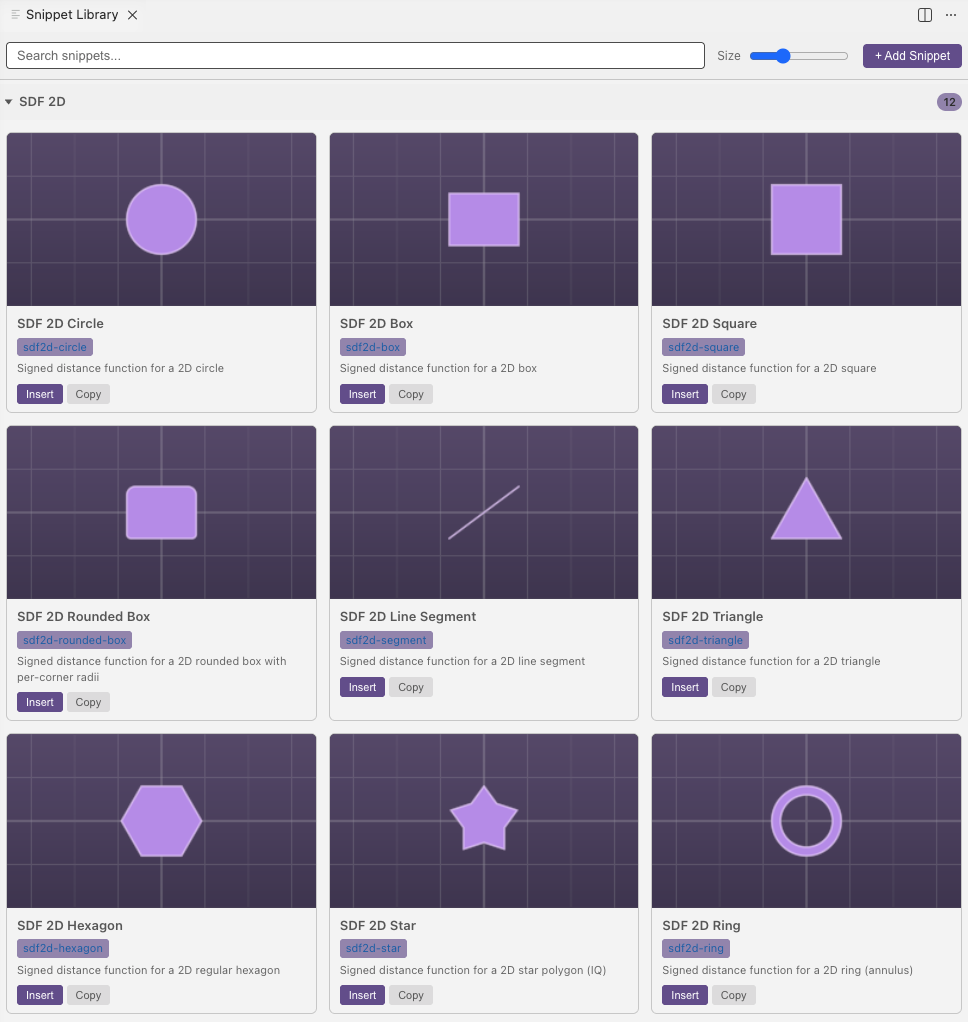Adjust the Size slider
Image resolution: width=968 pixels, height=1022 pixels.
click(x=799, y=56)
